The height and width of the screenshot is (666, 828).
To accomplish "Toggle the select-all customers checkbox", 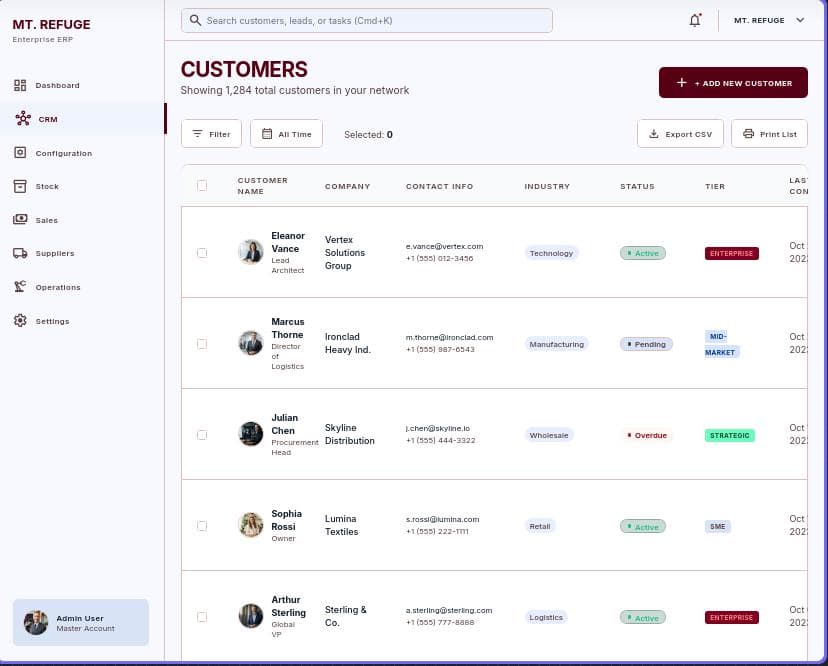I will [x=202, y=185].
